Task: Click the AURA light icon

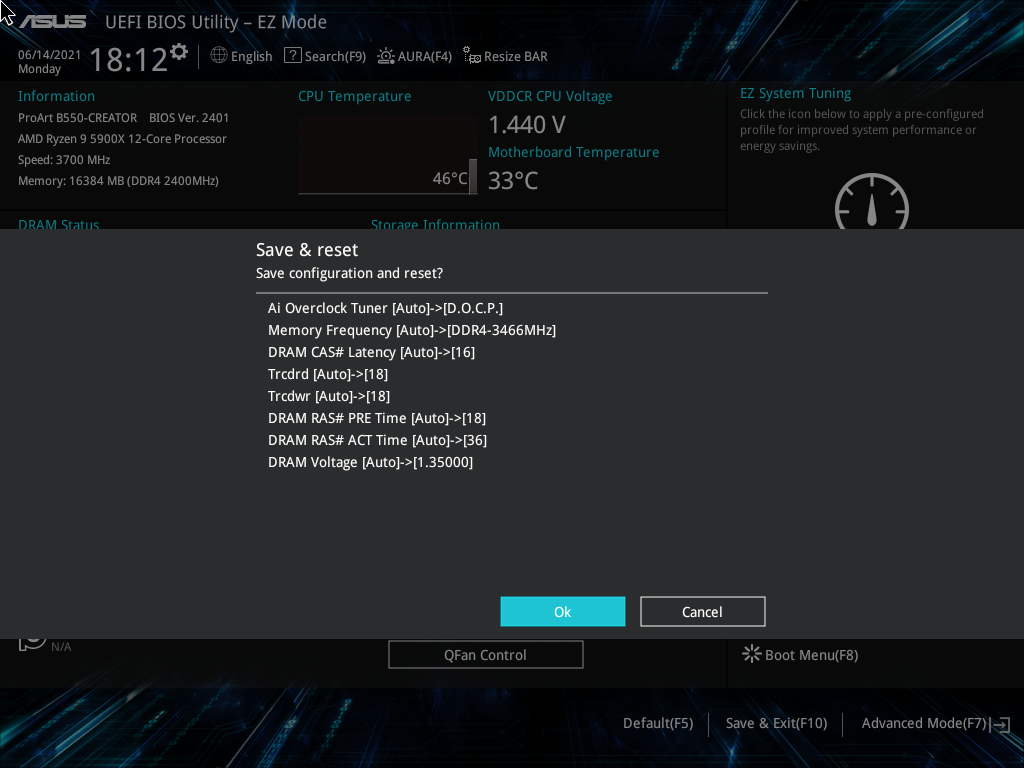Action: (386, 56)
